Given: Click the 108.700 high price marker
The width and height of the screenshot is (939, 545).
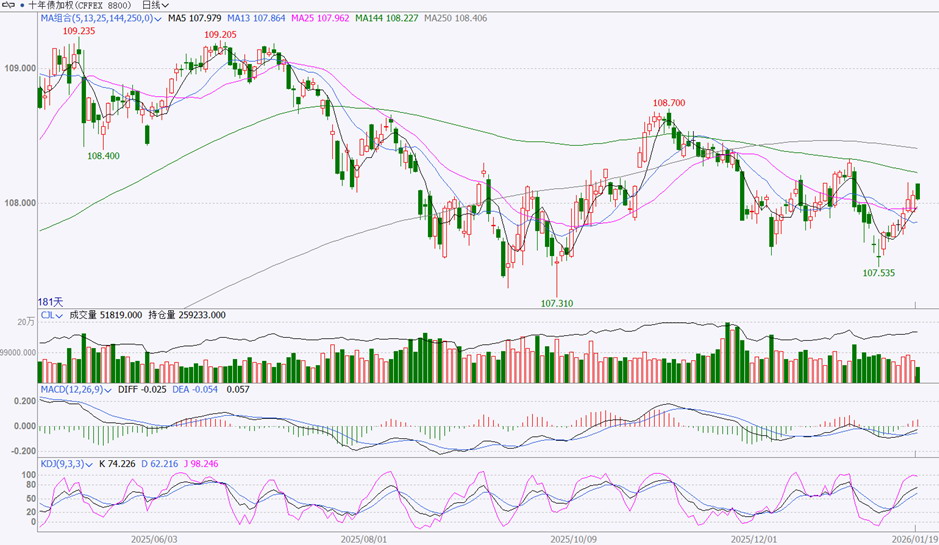Looking at the screenshot, I should pyautogui.click(x=669, y=103).
